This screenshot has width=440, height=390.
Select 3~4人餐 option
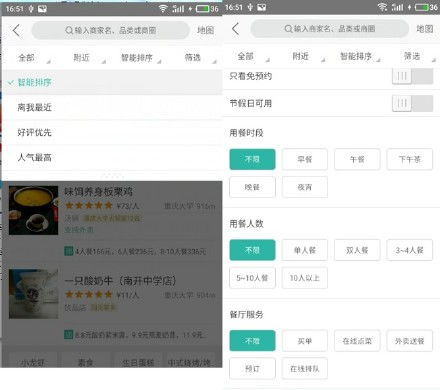tap(410, 250)
